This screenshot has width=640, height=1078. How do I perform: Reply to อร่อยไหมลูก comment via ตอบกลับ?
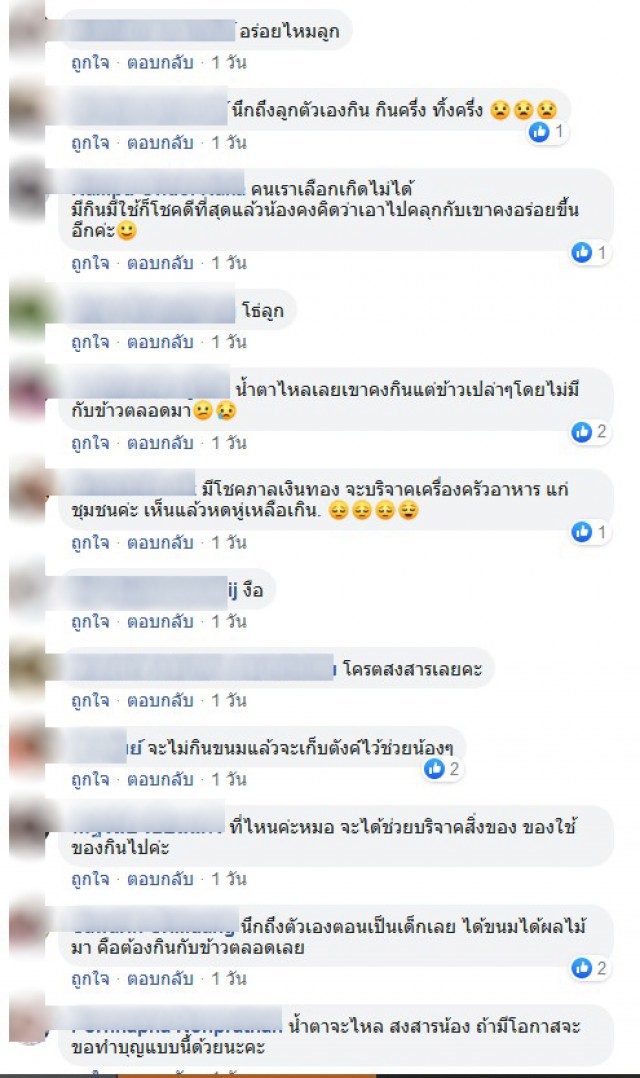pyautogui.click(x=160, y=63)
